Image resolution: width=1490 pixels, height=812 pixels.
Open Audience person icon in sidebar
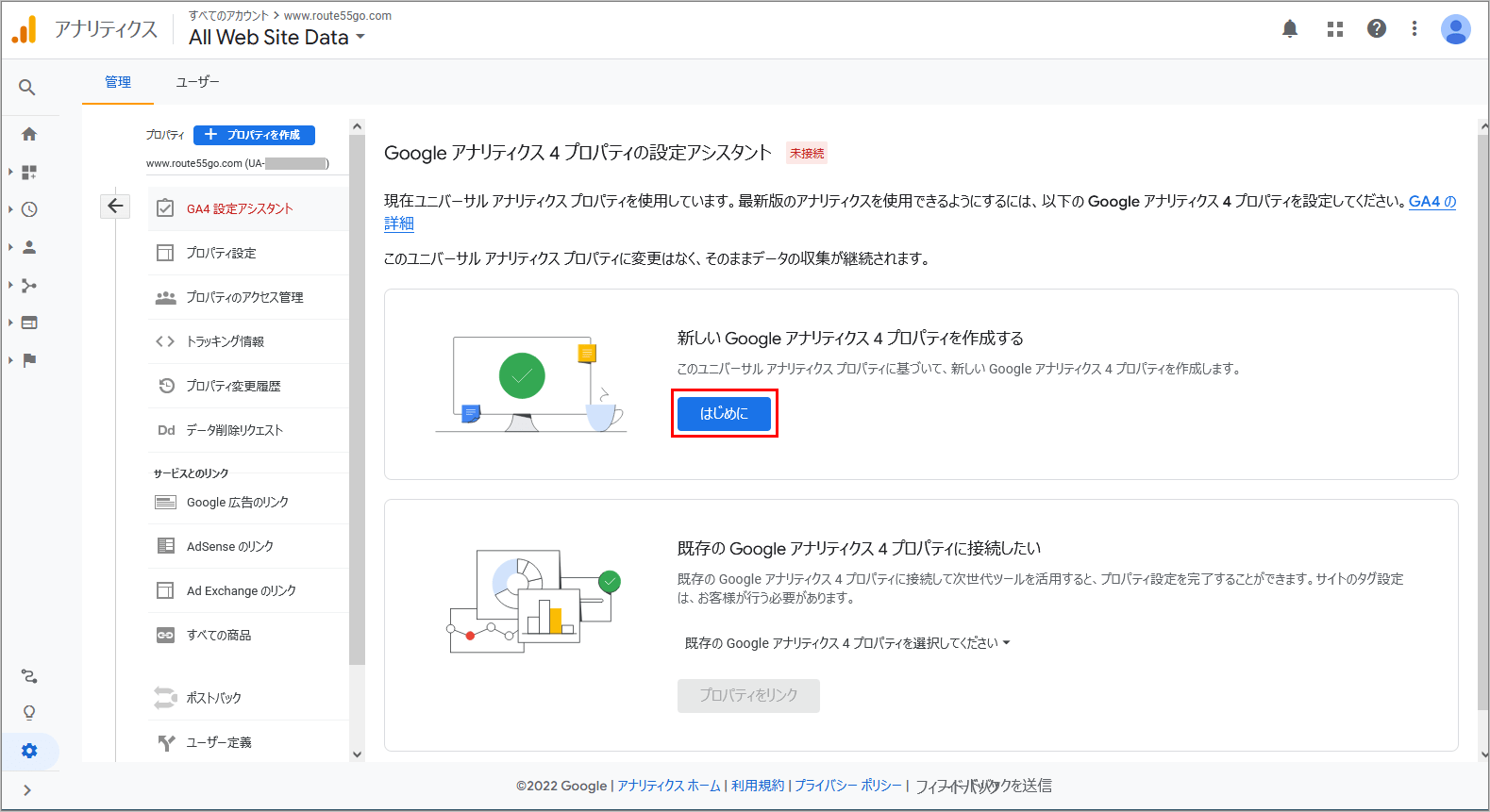29,247
